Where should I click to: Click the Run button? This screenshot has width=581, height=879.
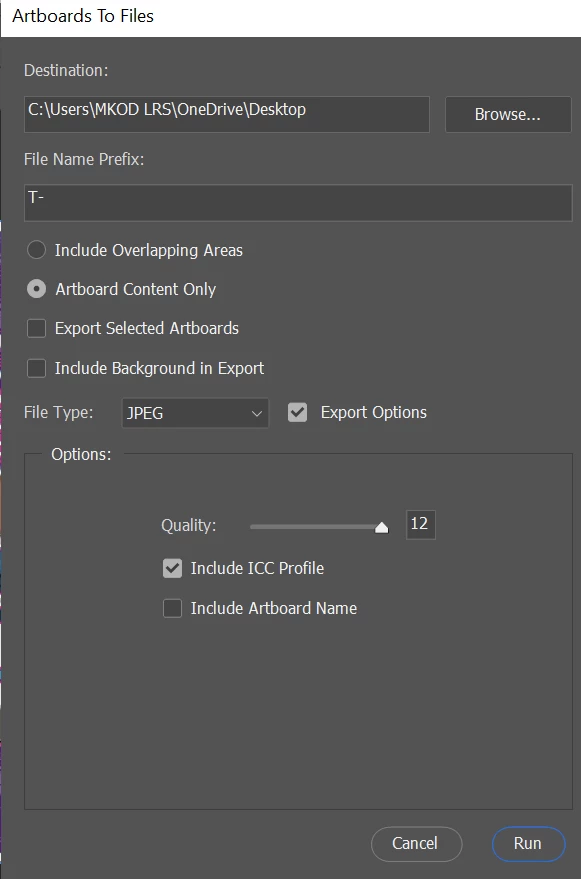coord(528,844)
